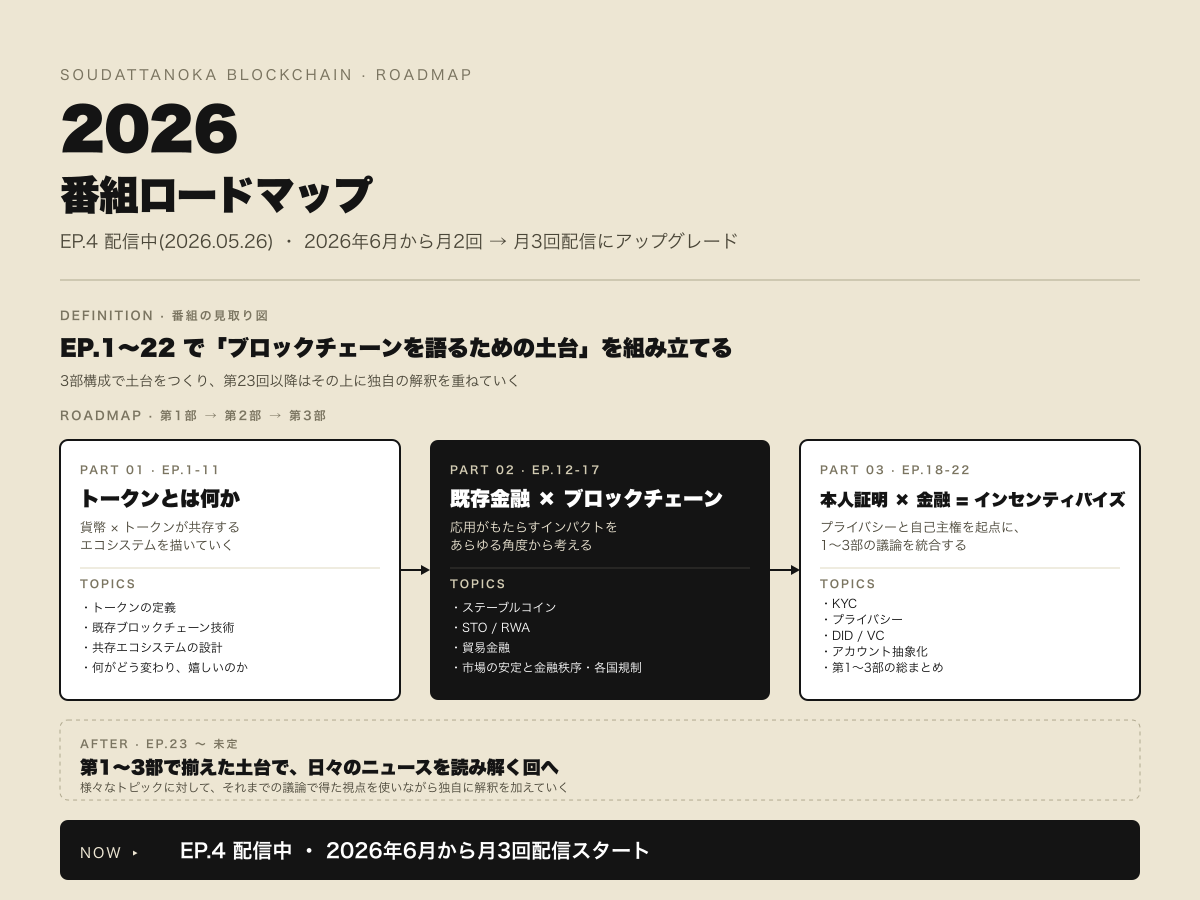
Task: Click the 貿易金融 topic
Action: tap(481, 648)
